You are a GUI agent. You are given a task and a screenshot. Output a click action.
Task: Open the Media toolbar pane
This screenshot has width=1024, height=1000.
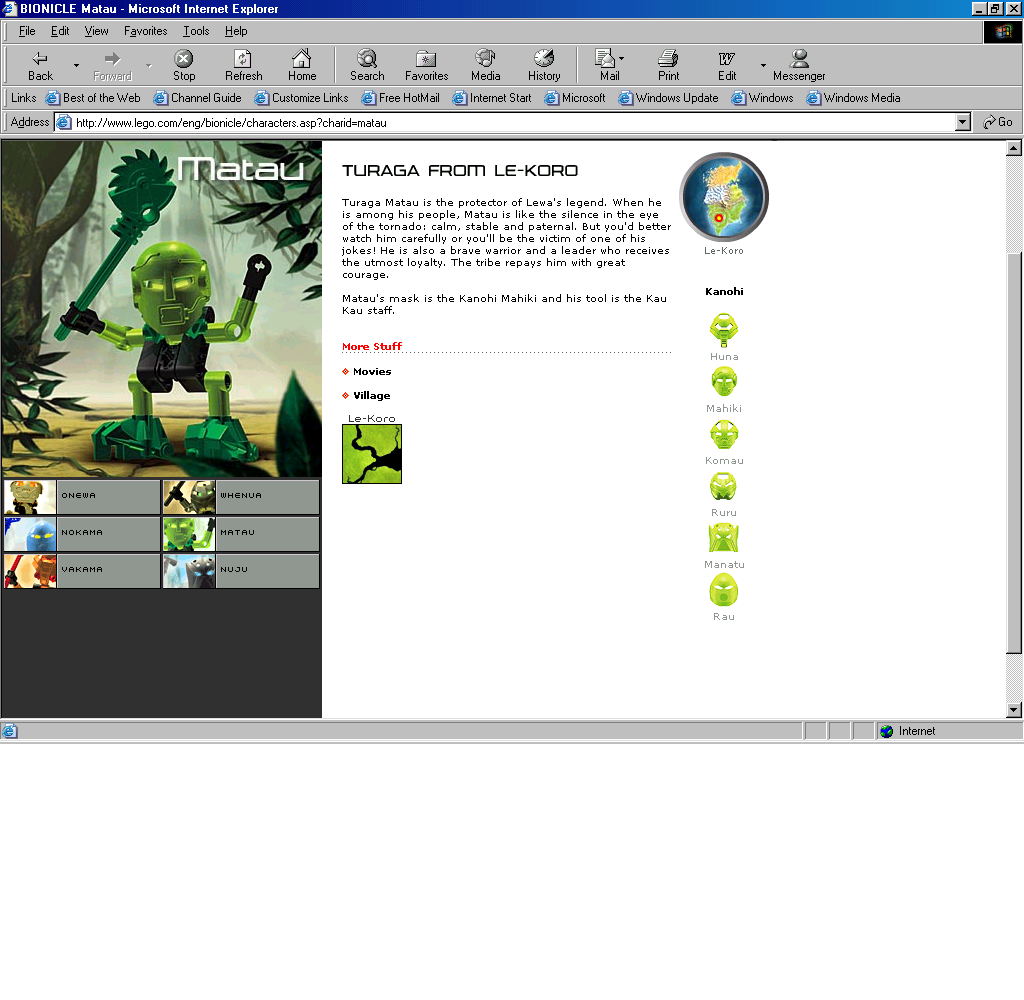click(x=485, y=65)
